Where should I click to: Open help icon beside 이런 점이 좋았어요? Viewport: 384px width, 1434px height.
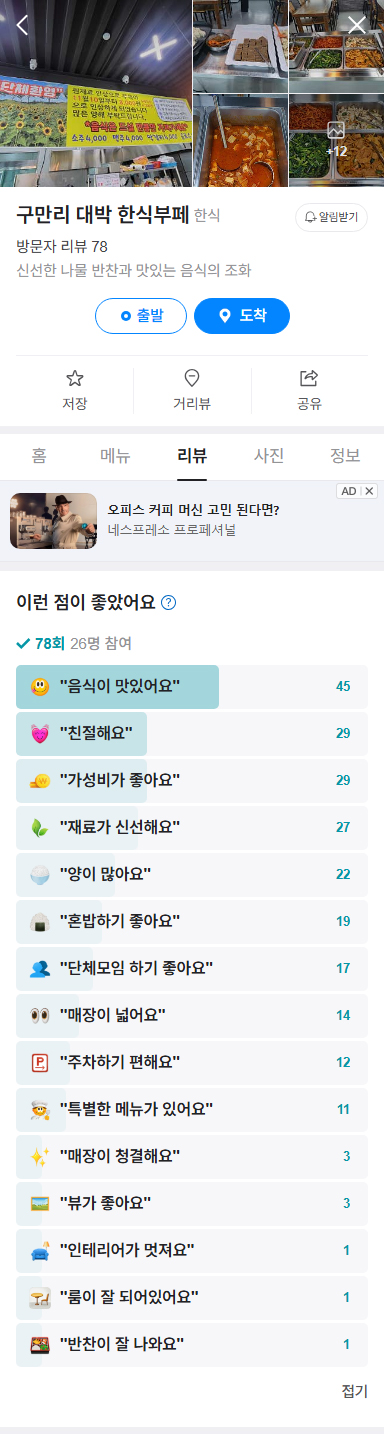[x=169, y=602]
